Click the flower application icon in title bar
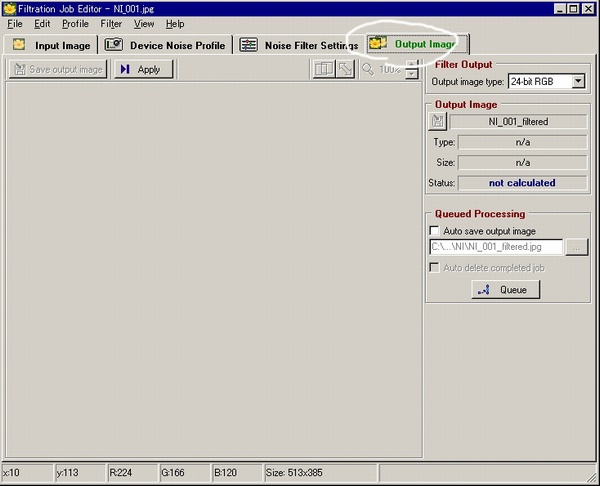The height and width of the screenshot is (486, 600). point(9,8)
